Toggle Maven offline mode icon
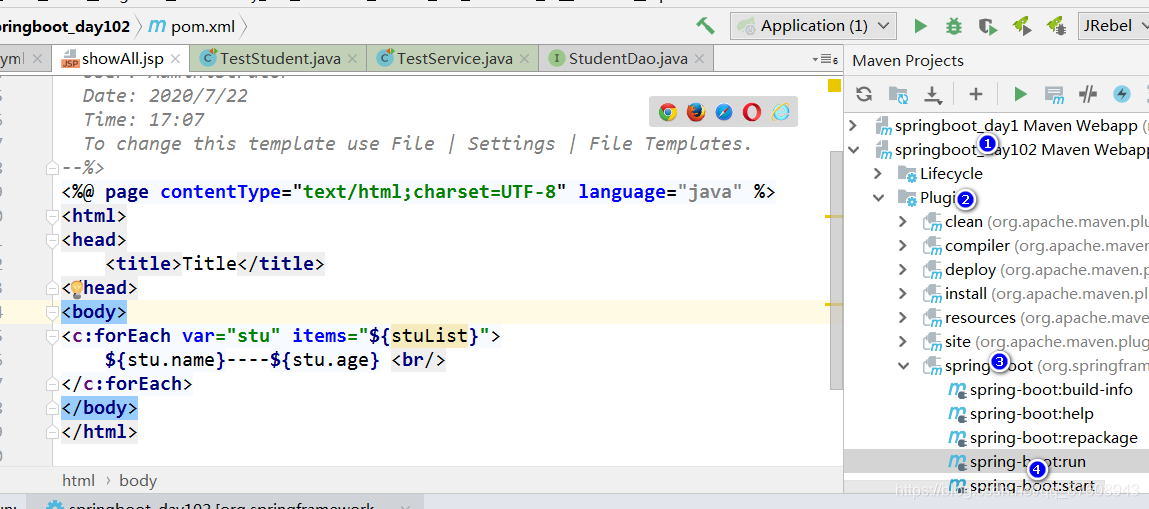Screen dimensions: 1149x509 point(1088,94)
